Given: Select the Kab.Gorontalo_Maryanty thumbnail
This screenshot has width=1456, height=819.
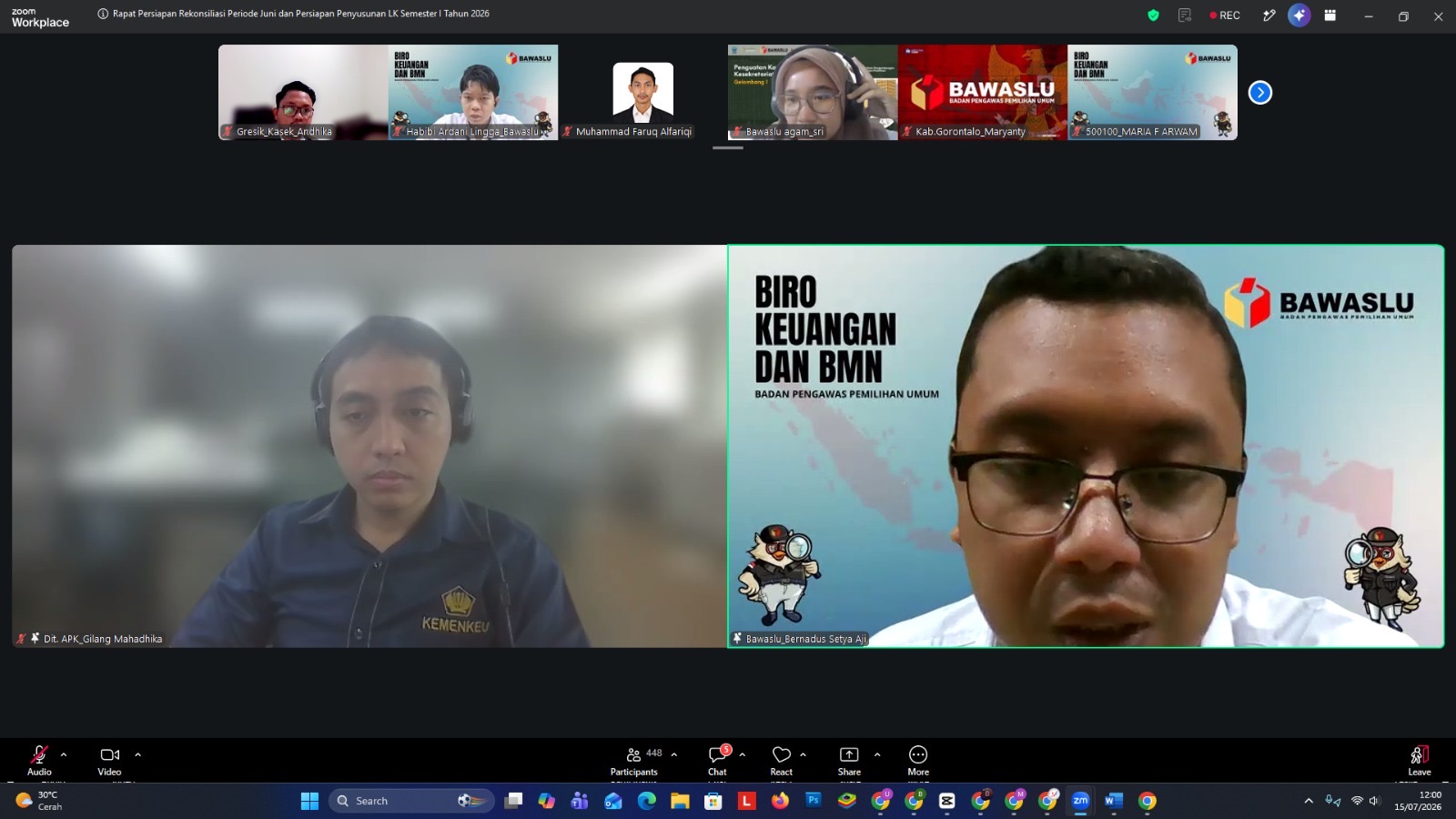Looking at the screenshot, I should (x=983, y=92).
